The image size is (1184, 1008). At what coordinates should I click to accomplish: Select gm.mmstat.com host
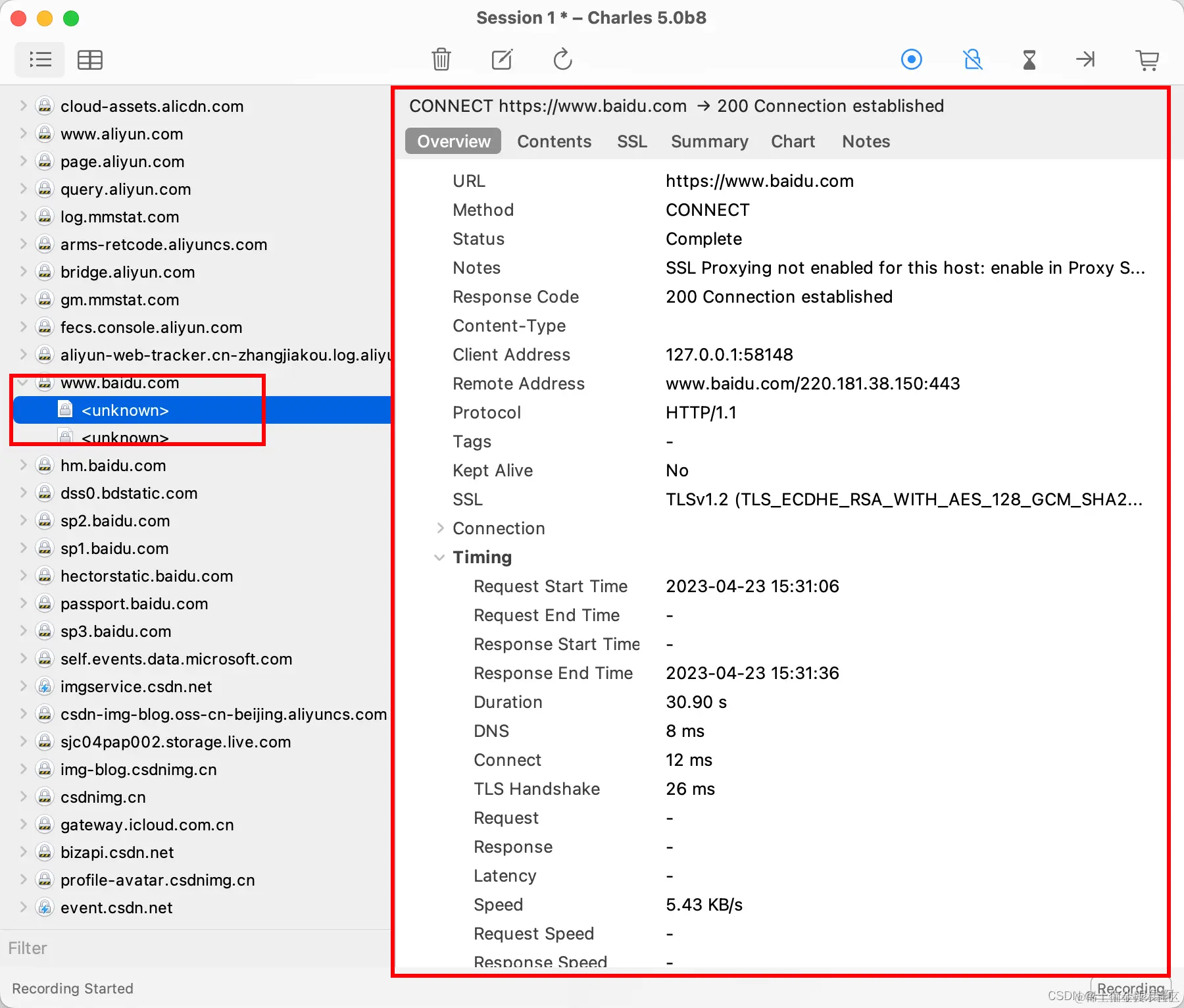(x=120, y=299)
